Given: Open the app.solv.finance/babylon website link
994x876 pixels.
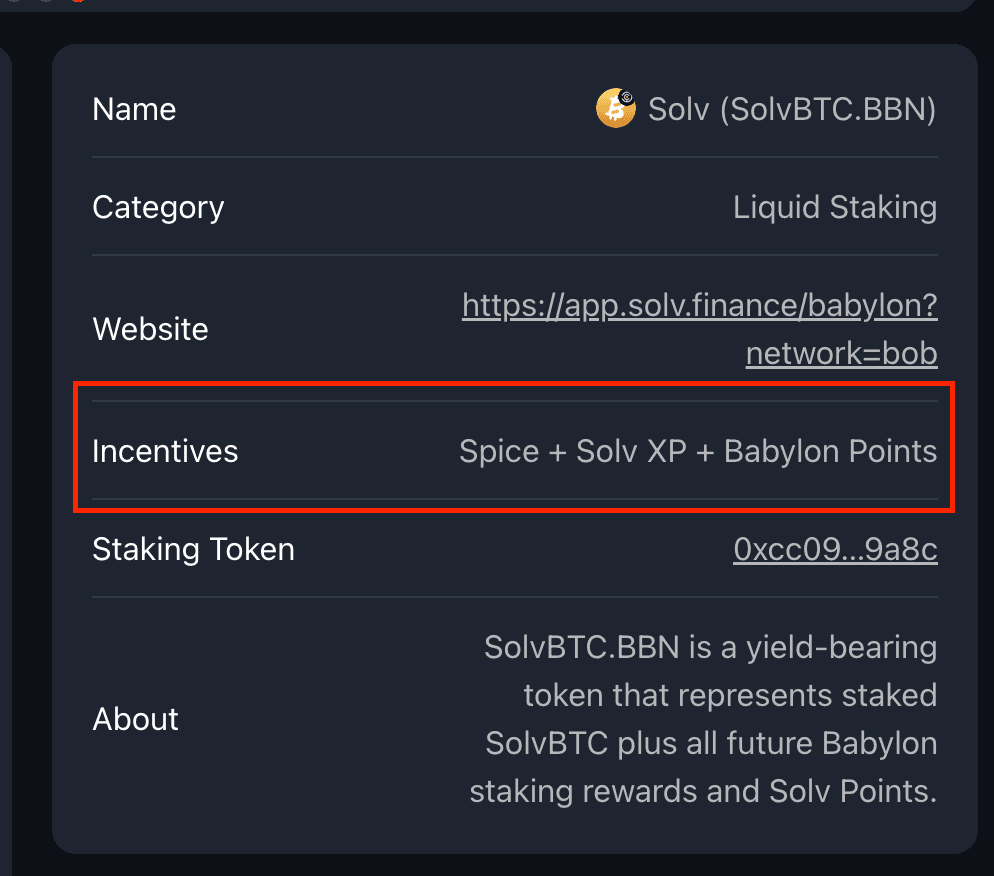Looking at the screenshot, I should pyautogui.click(x=699, y=305).
